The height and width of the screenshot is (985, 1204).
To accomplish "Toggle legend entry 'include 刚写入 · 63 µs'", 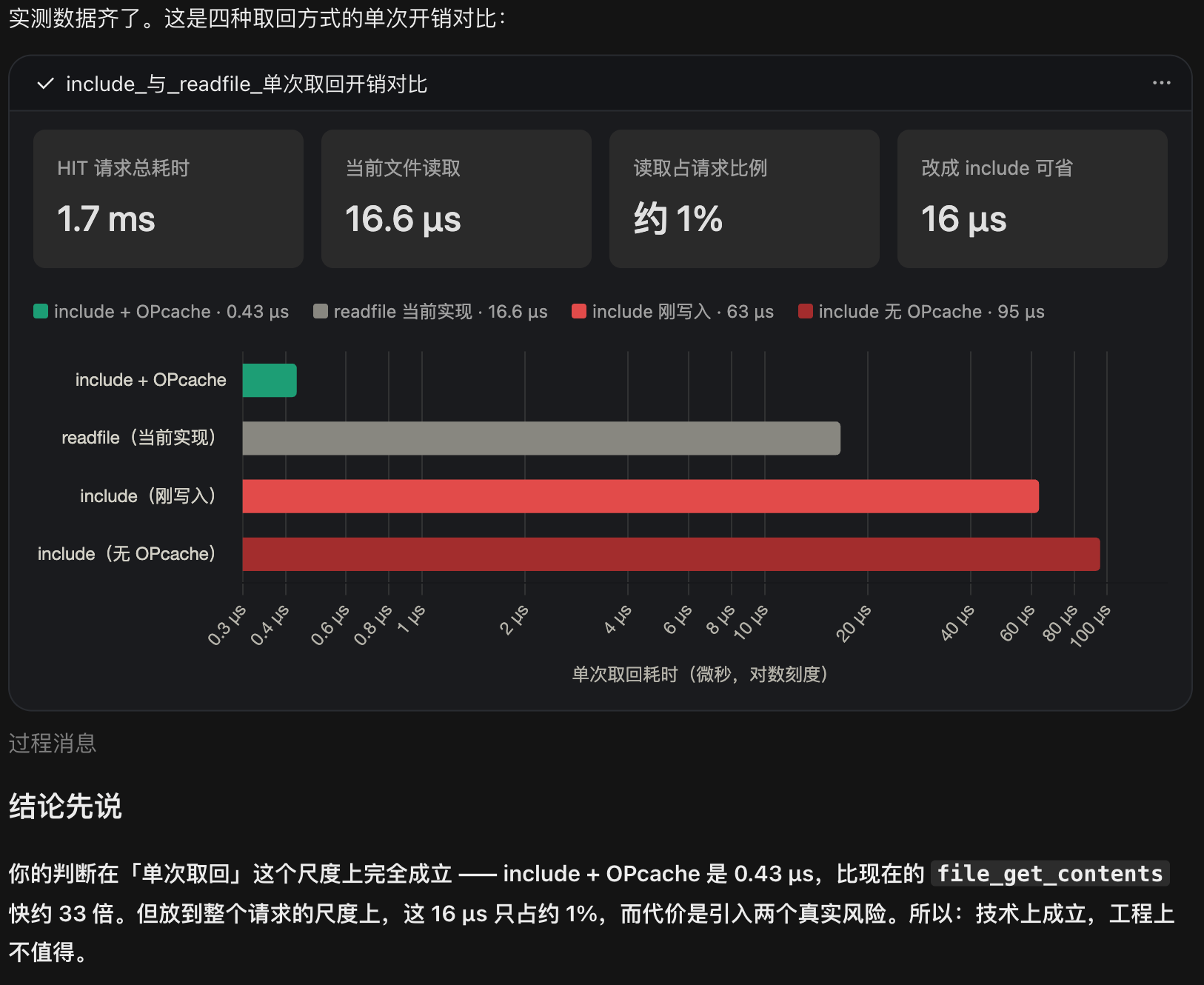I will 672,311.
